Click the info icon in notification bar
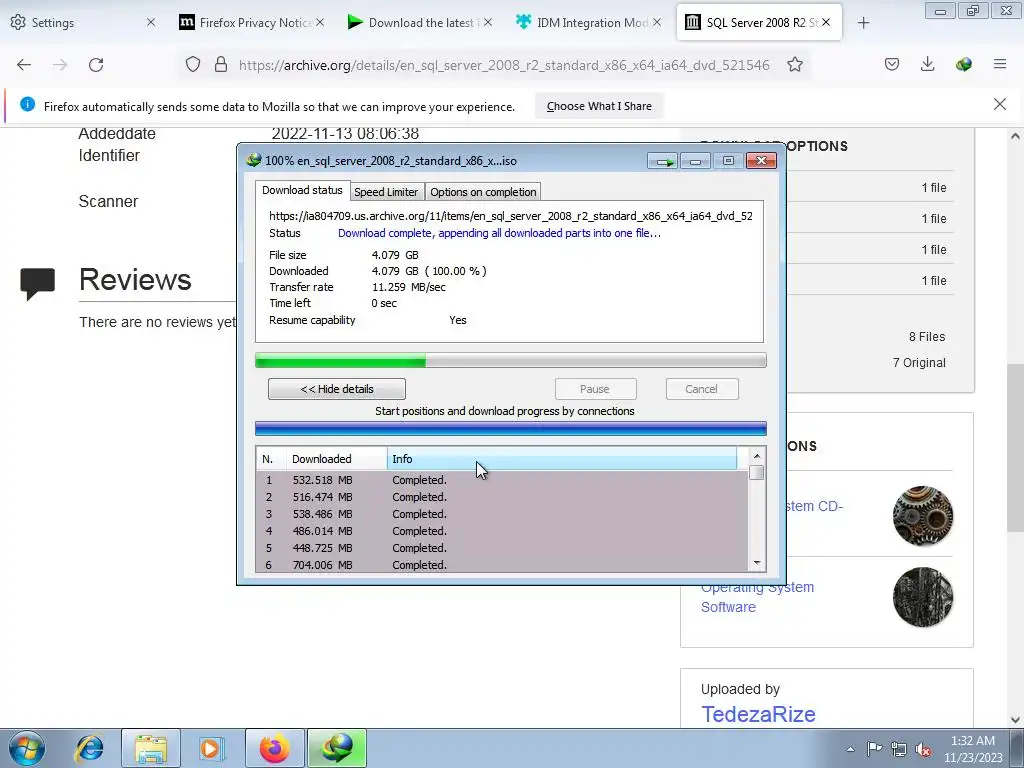The height and width of the screenshot is (768, 1024). (27, 104)
